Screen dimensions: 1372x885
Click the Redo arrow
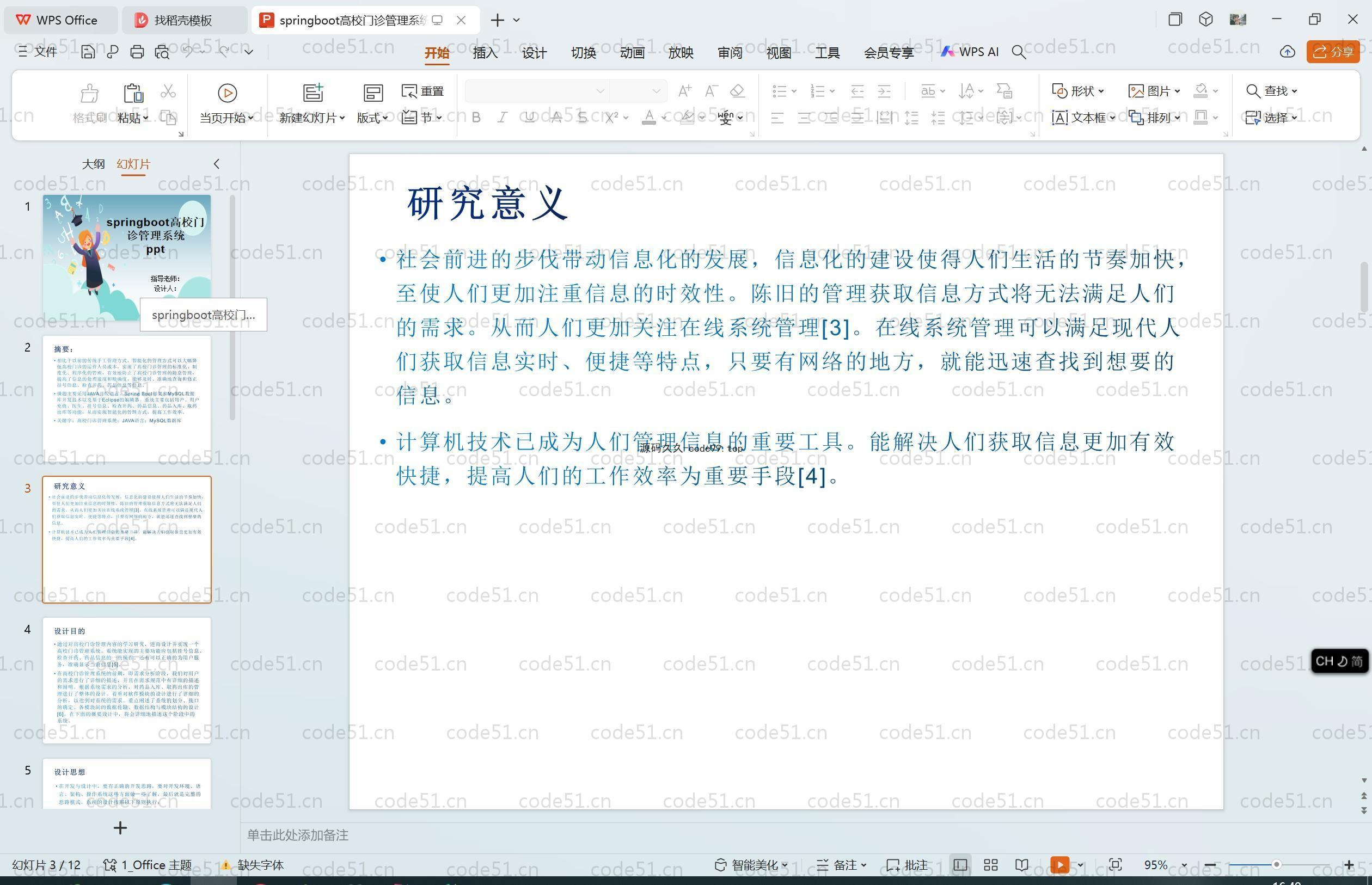coord(224,52)
